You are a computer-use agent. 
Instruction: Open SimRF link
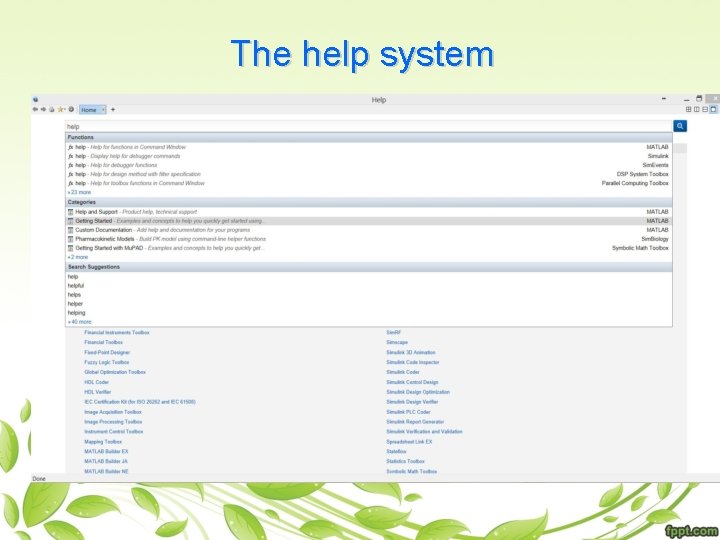394,332
